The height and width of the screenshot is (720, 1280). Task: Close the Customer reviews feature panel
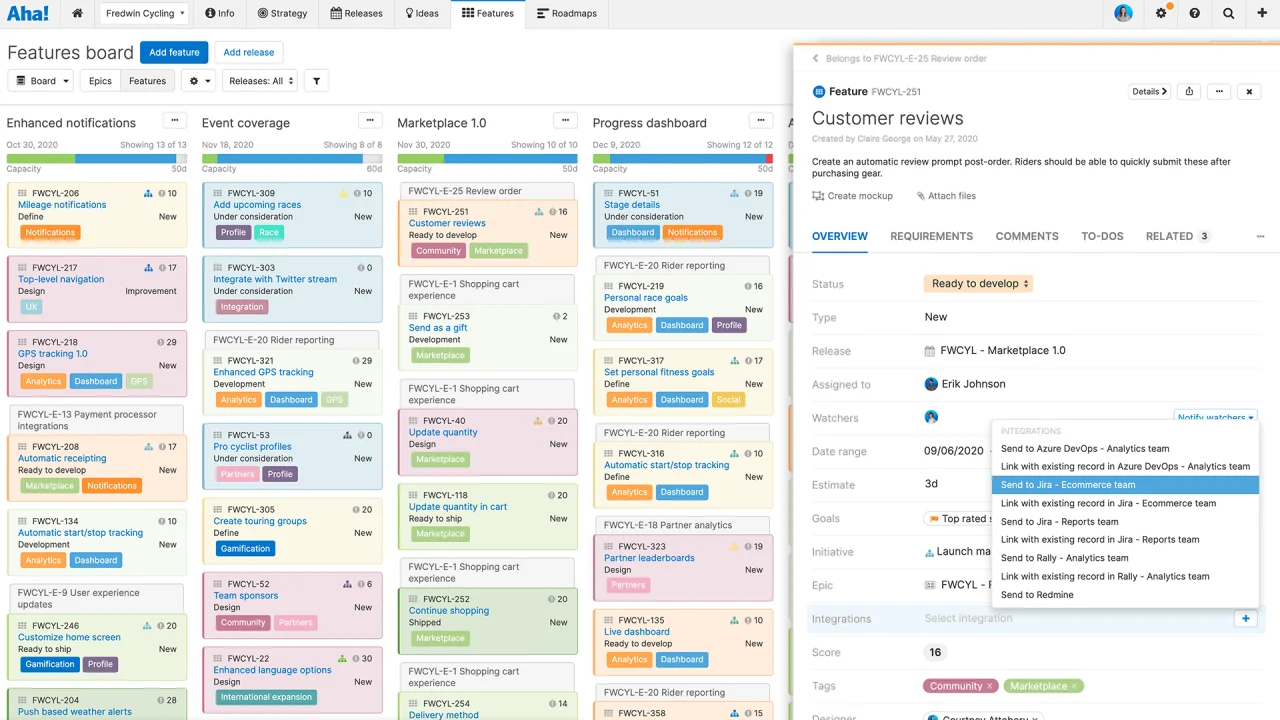(1249, 91)
